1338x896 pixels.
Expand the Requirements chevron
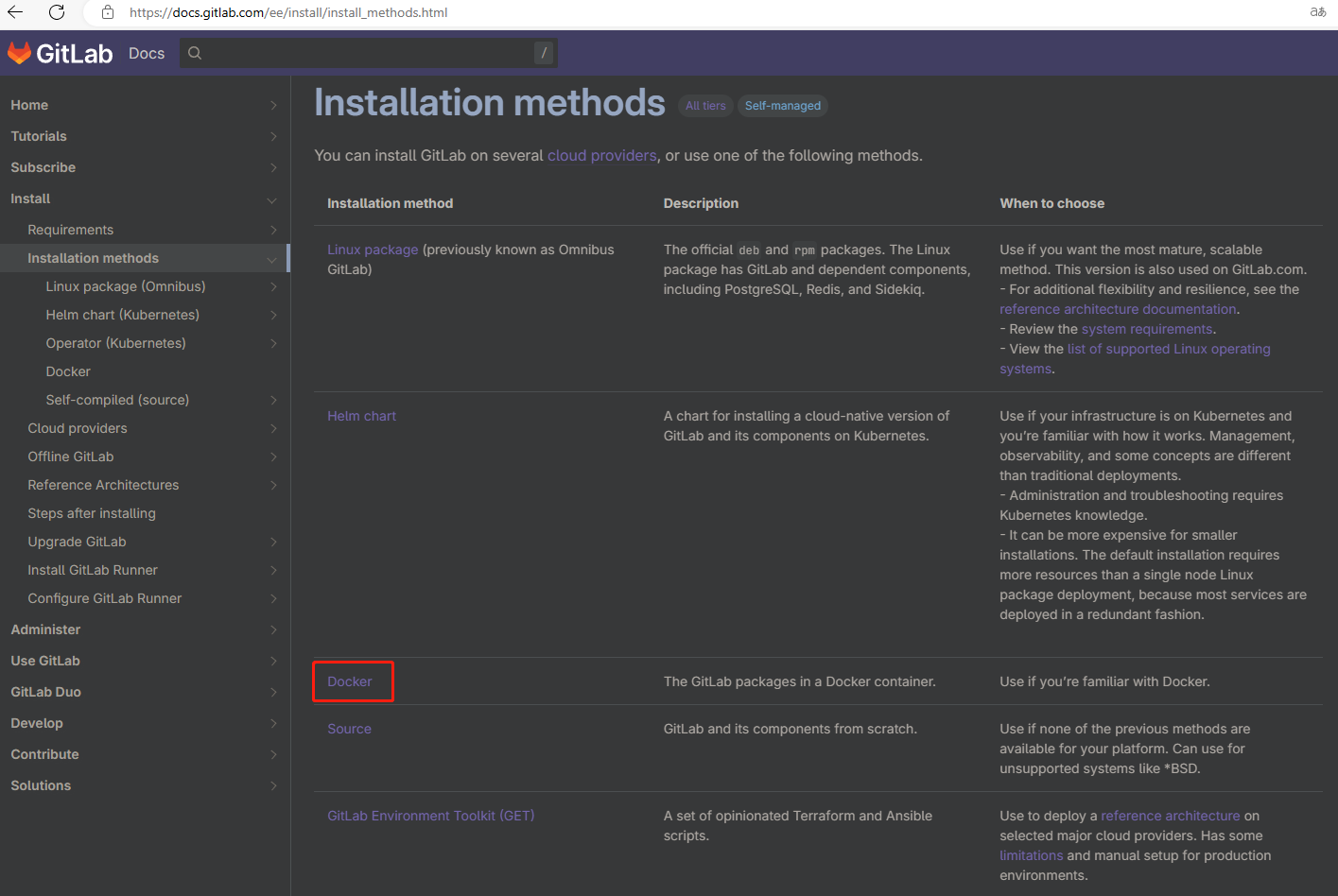click(273, 230)
